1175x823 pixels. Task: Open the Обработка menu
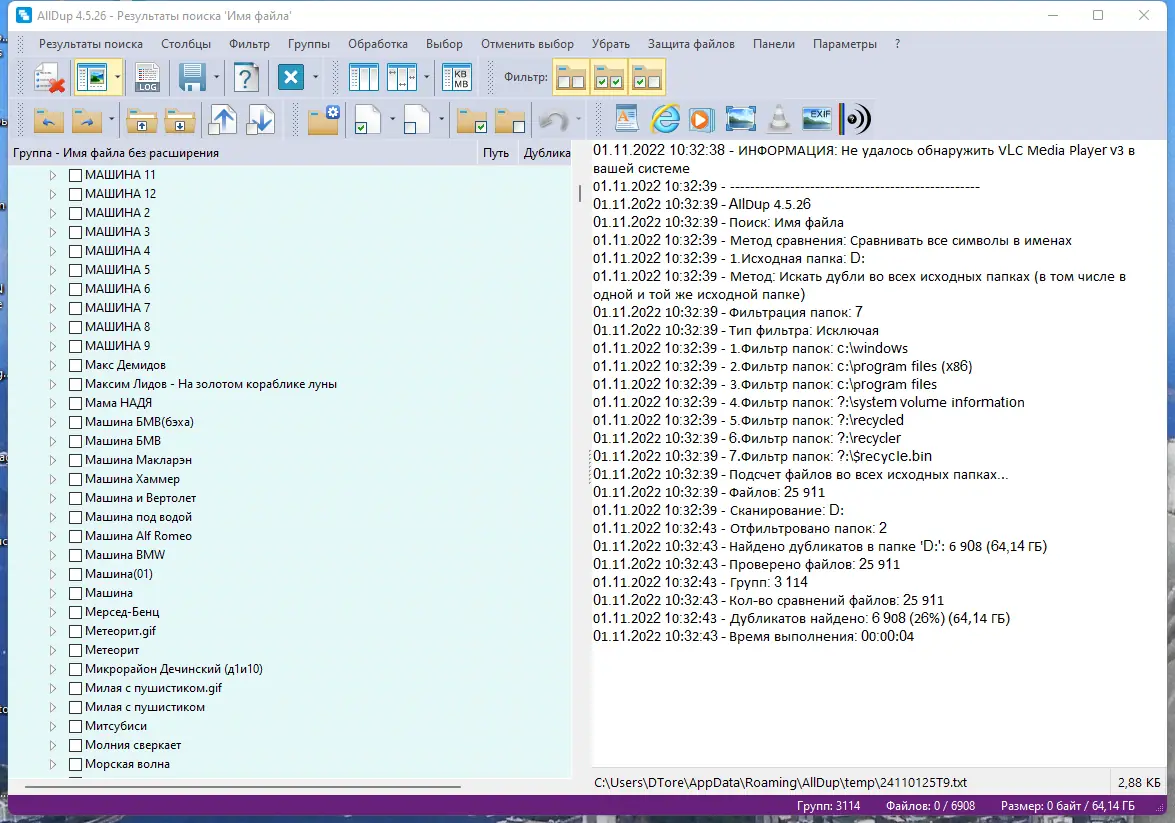(378, 43)
